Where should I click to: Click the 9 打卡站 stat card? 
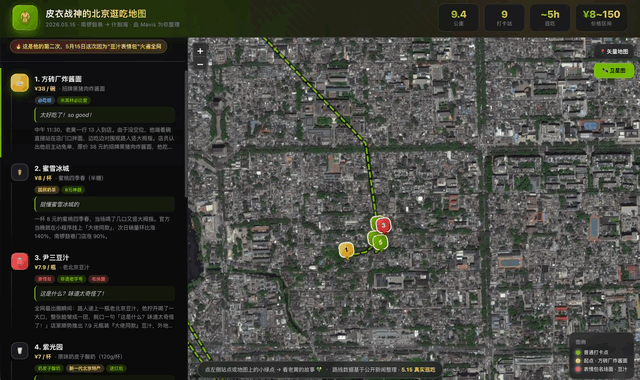[504, 18]
